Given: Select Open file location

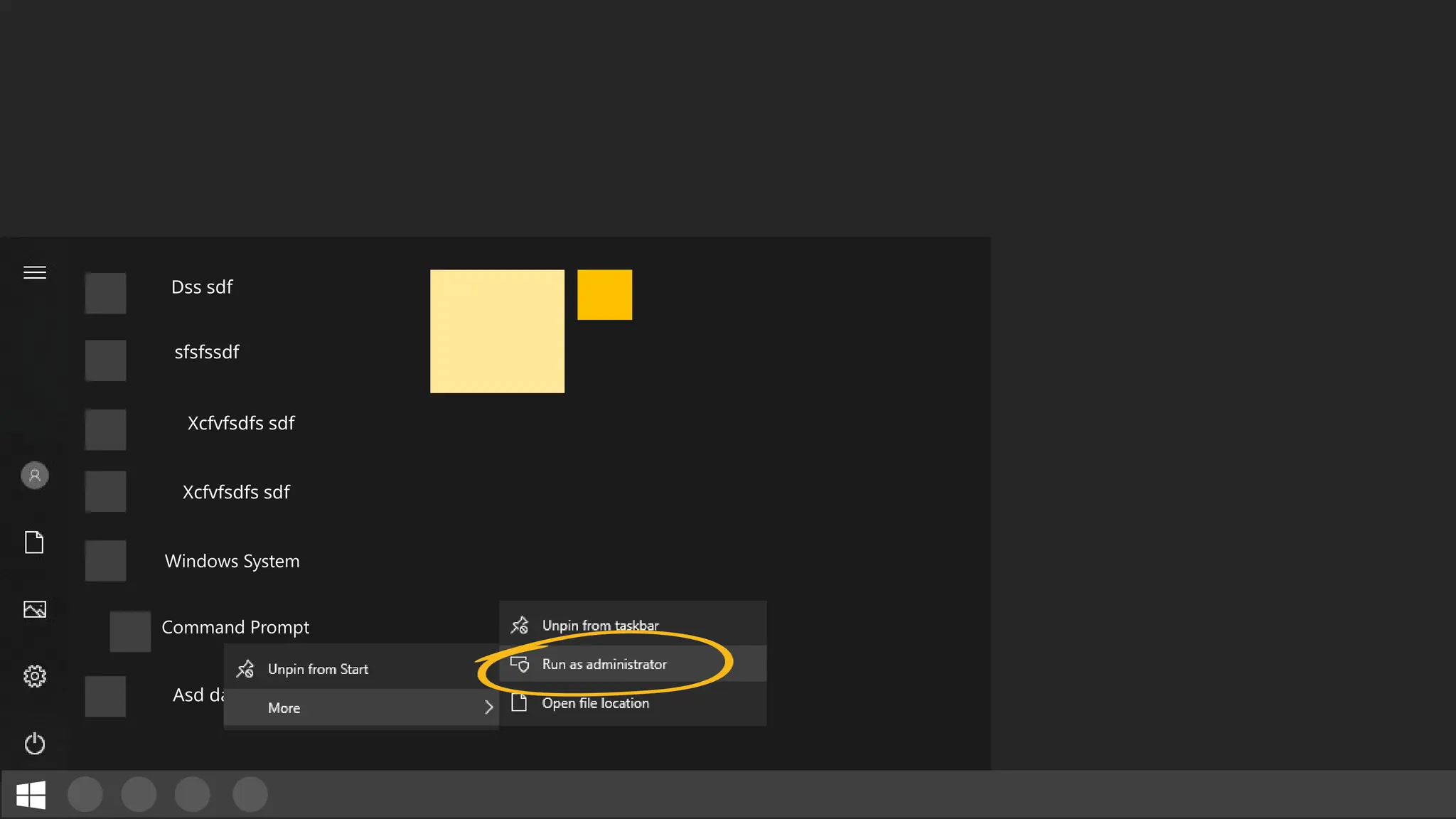Looking at the screenshot, I should coord(595,703).
